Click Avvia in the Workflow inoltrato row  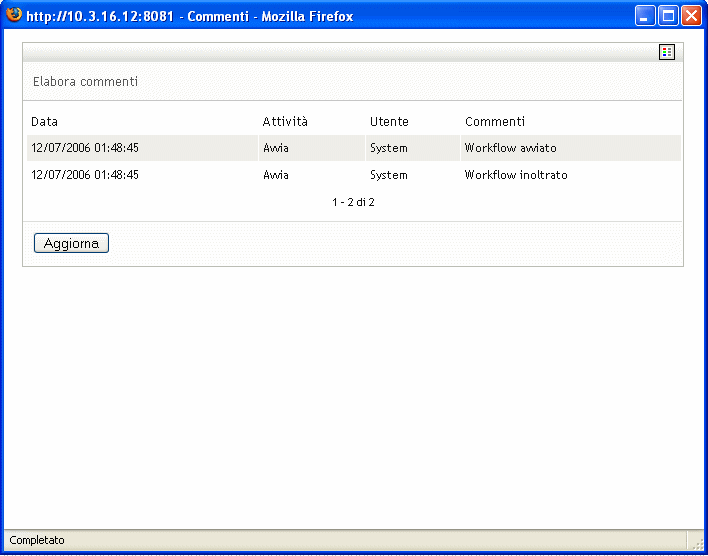click(x=276, y=175)
